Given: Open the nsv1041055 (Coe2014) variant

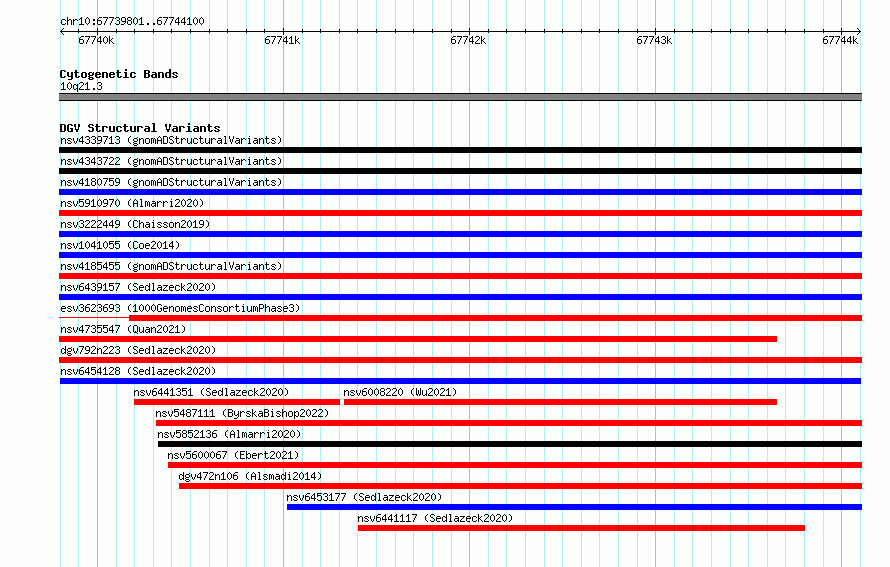Looking at the screenshot, I should (x=120, y=245).
